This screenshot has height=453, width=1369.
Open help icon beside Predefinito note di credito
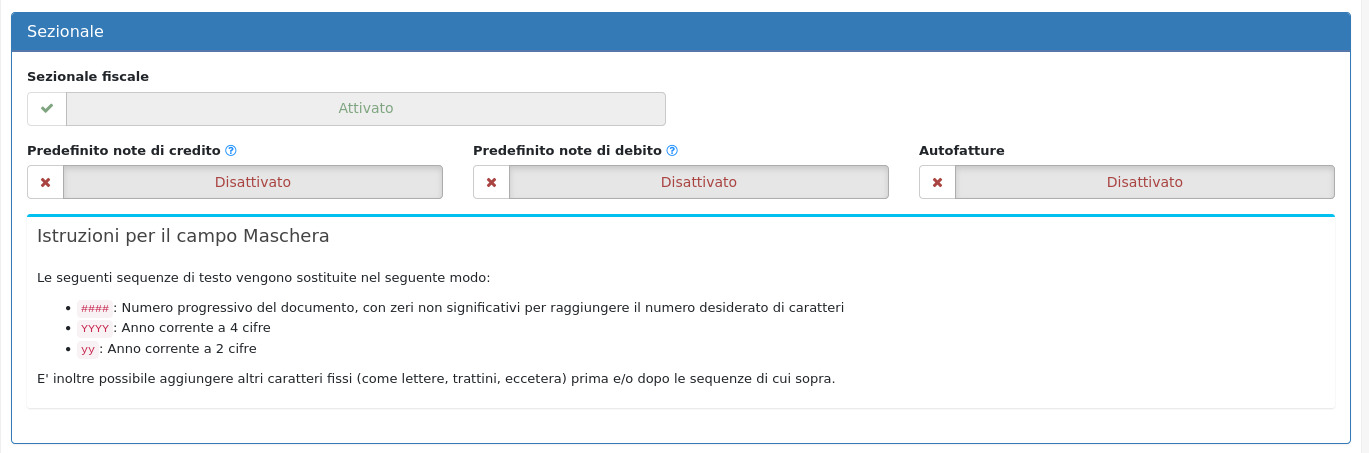231,151
